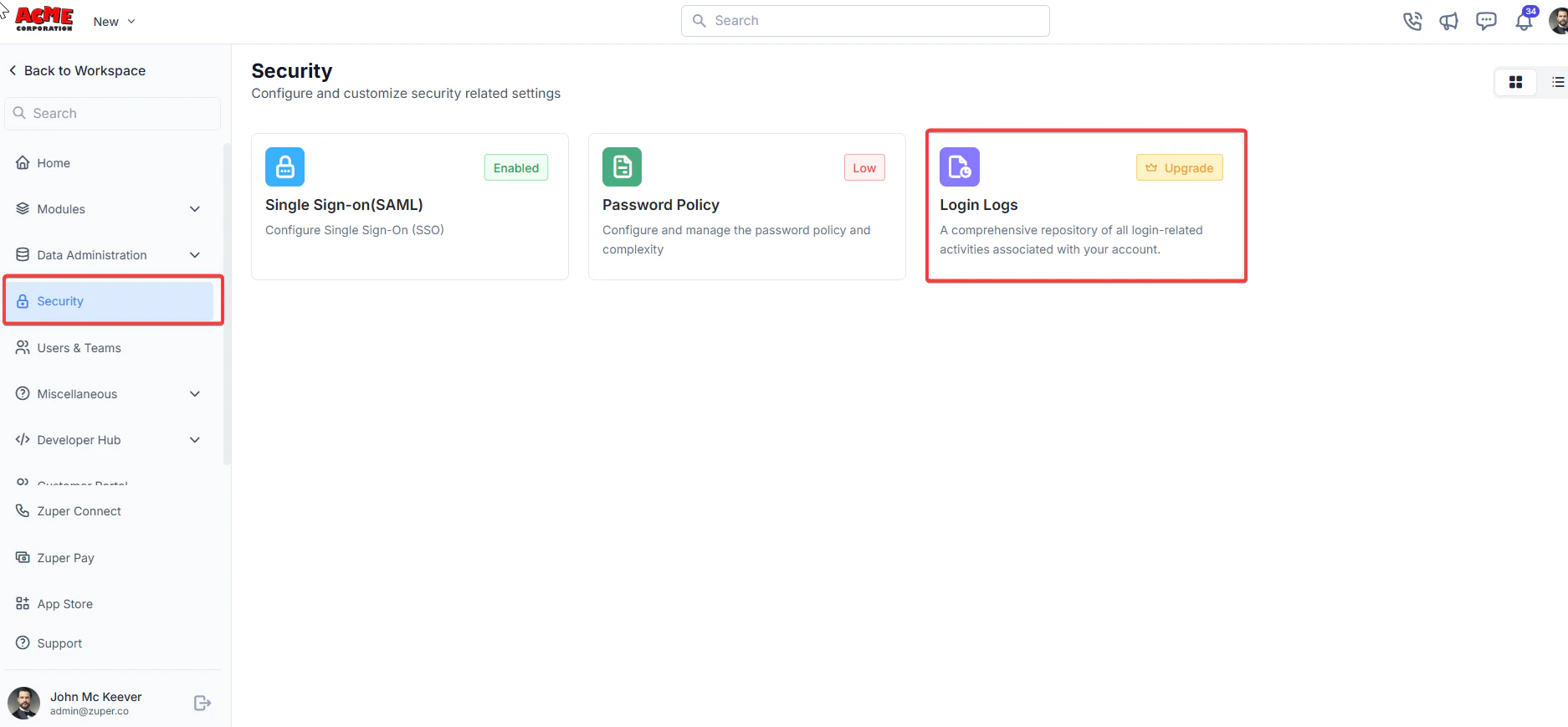The height and width of the screenshot is (727, 1568).
Task: Open the phone call icon in header
Action: click(x=1412, y=21)
